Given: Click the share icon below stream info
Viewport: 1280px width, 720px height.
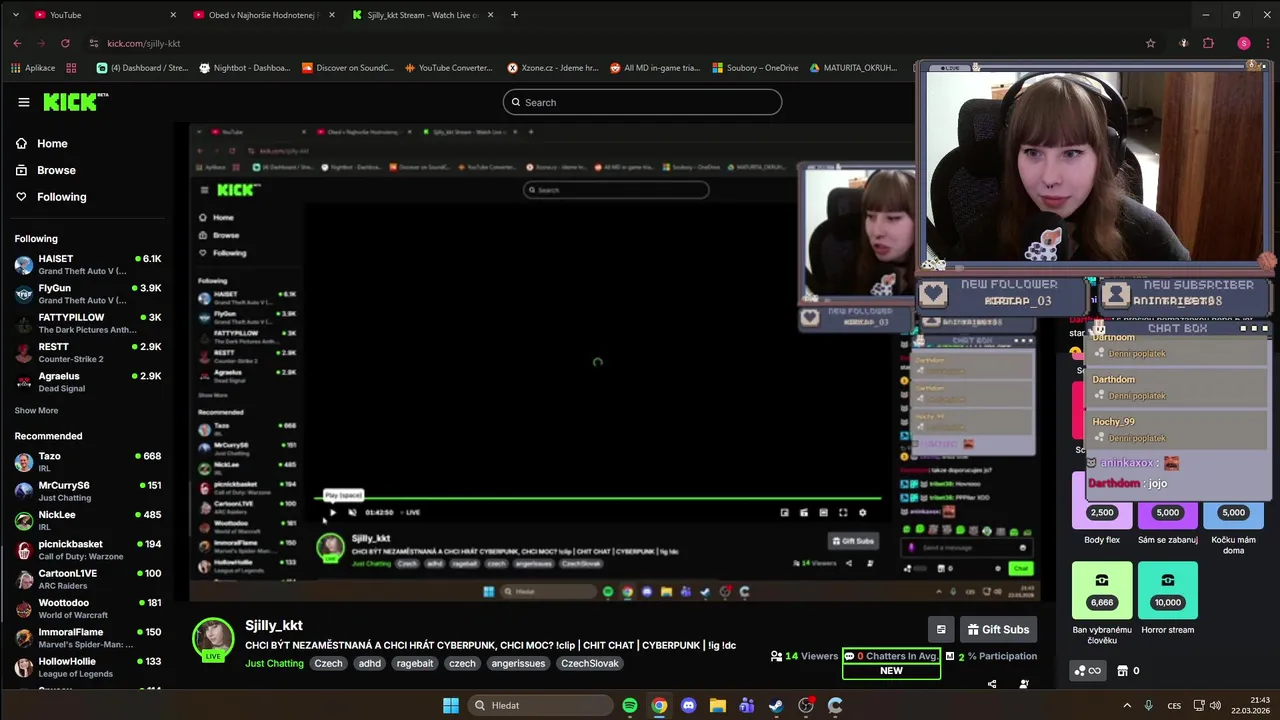Looking at the screenshot, I should click(992, 684).
